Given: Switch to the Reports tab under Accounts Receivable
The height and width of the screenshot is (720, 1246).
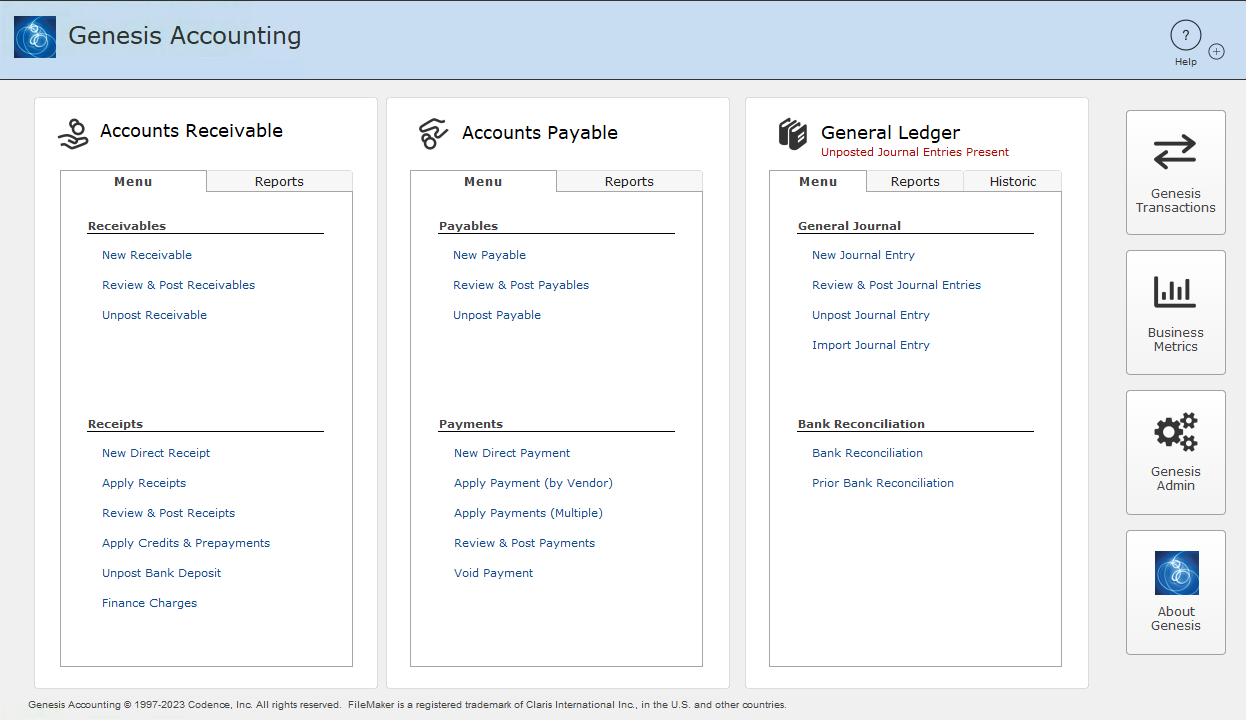Looking at the screenshot, I should [279, 181].
